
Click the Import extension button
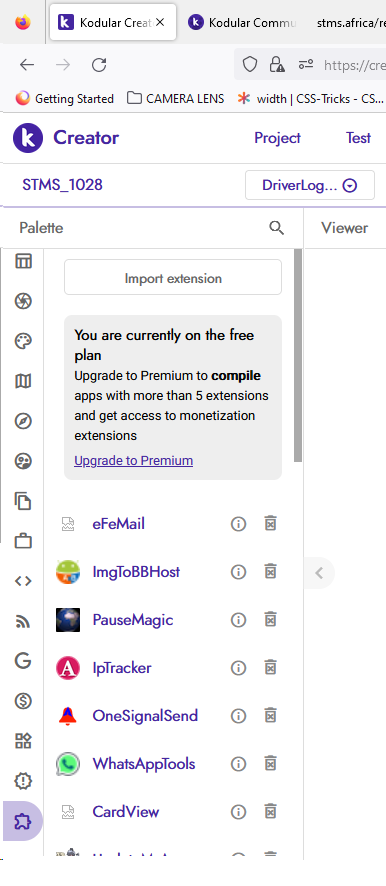point(173,277)
